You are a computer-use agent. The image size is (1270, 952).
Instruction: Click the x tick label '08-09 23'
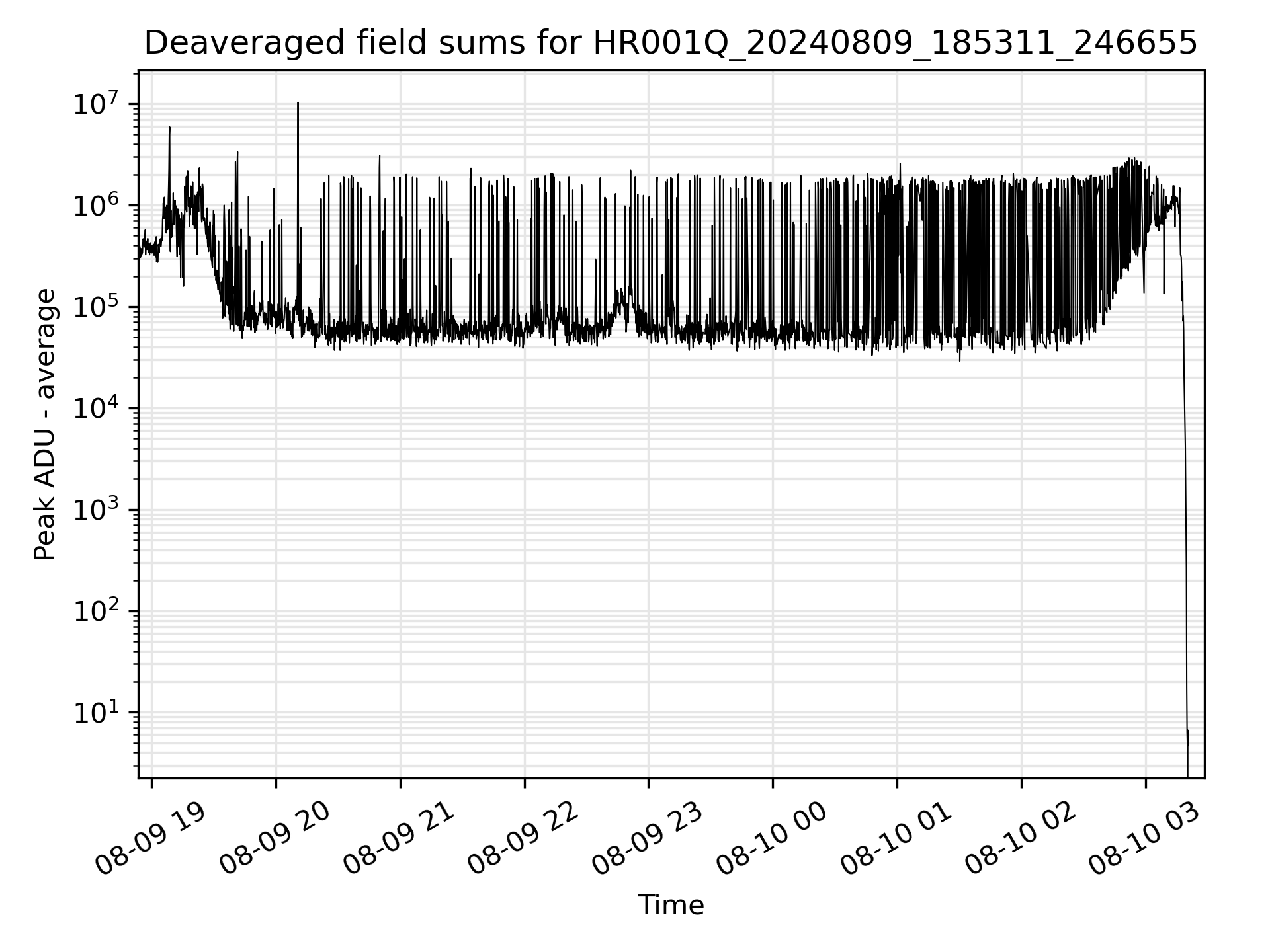648,840
